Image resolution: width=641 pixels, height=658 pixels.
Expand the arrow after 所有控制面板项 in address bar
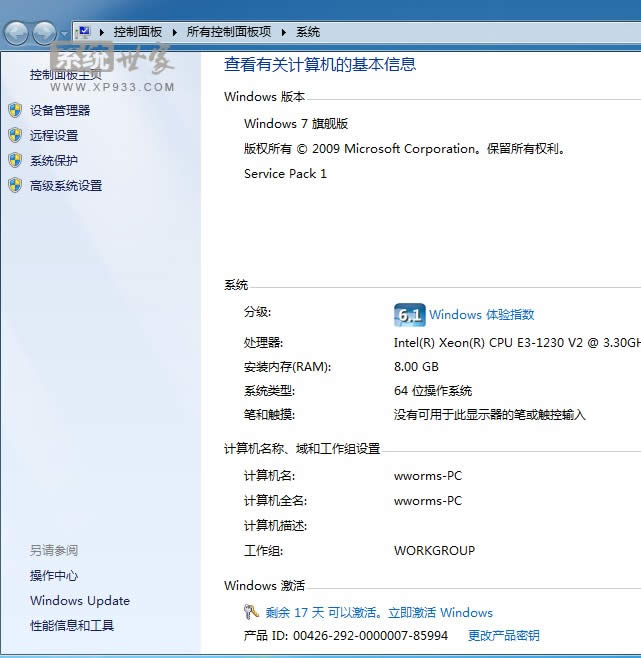click(283, 32)
